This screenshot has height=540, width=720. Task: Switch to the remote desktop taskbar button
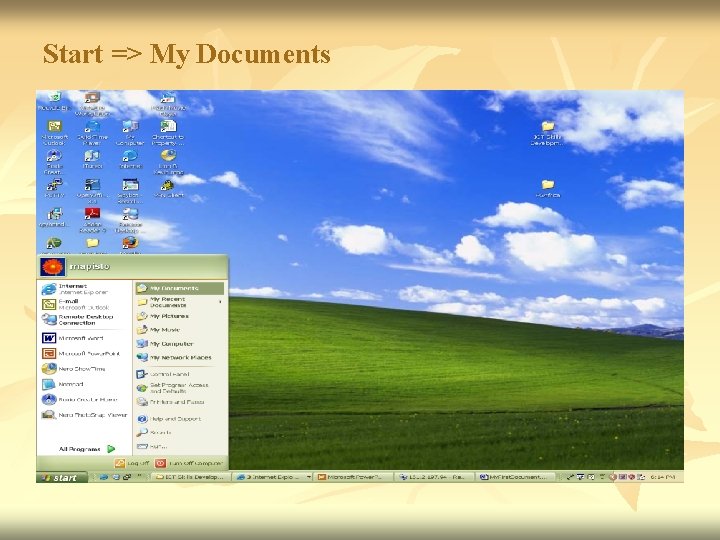click(434, 477)
